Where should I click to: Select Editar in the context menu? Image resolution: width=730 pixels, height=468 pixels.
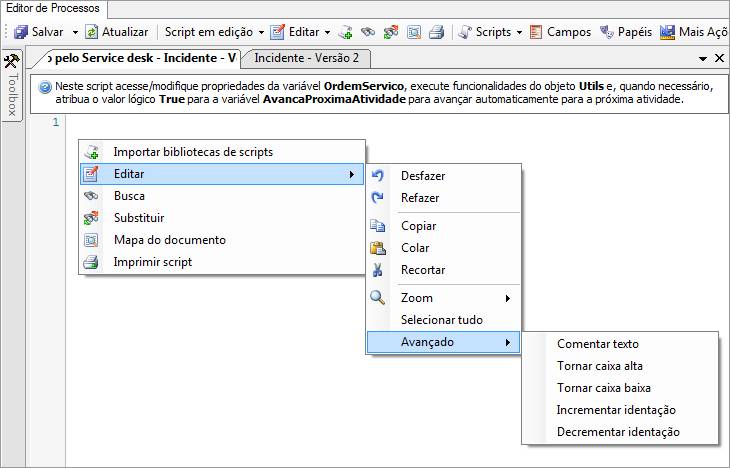222,174
